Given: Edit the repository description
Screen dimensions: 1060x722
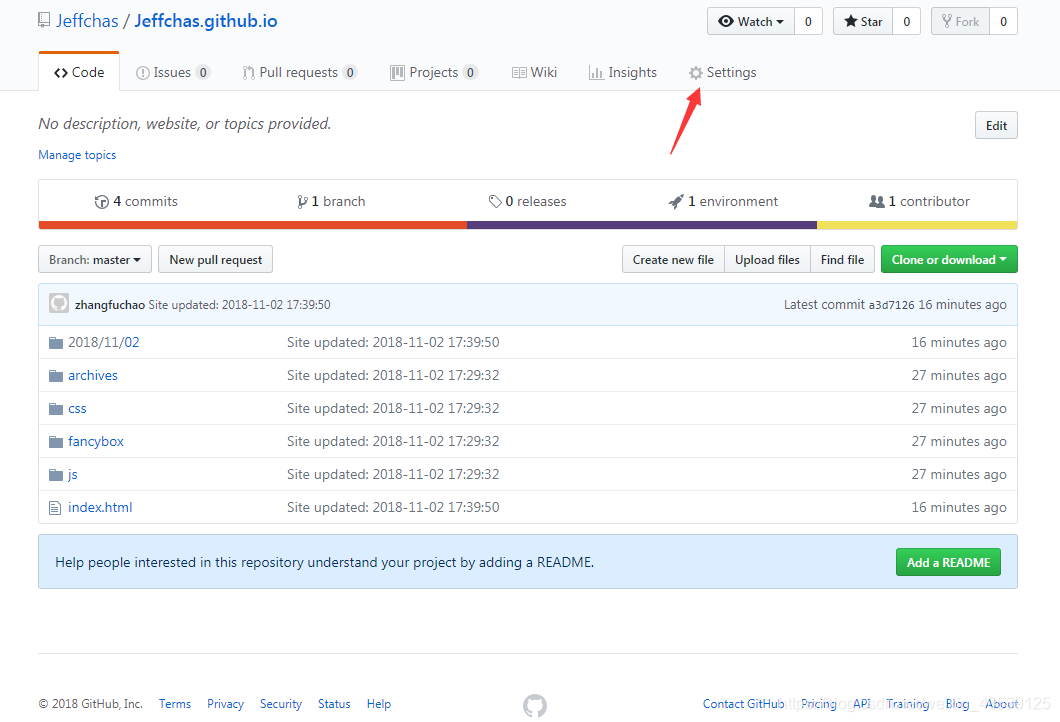Looking at the screenshot, I should [x=996, y=126].
